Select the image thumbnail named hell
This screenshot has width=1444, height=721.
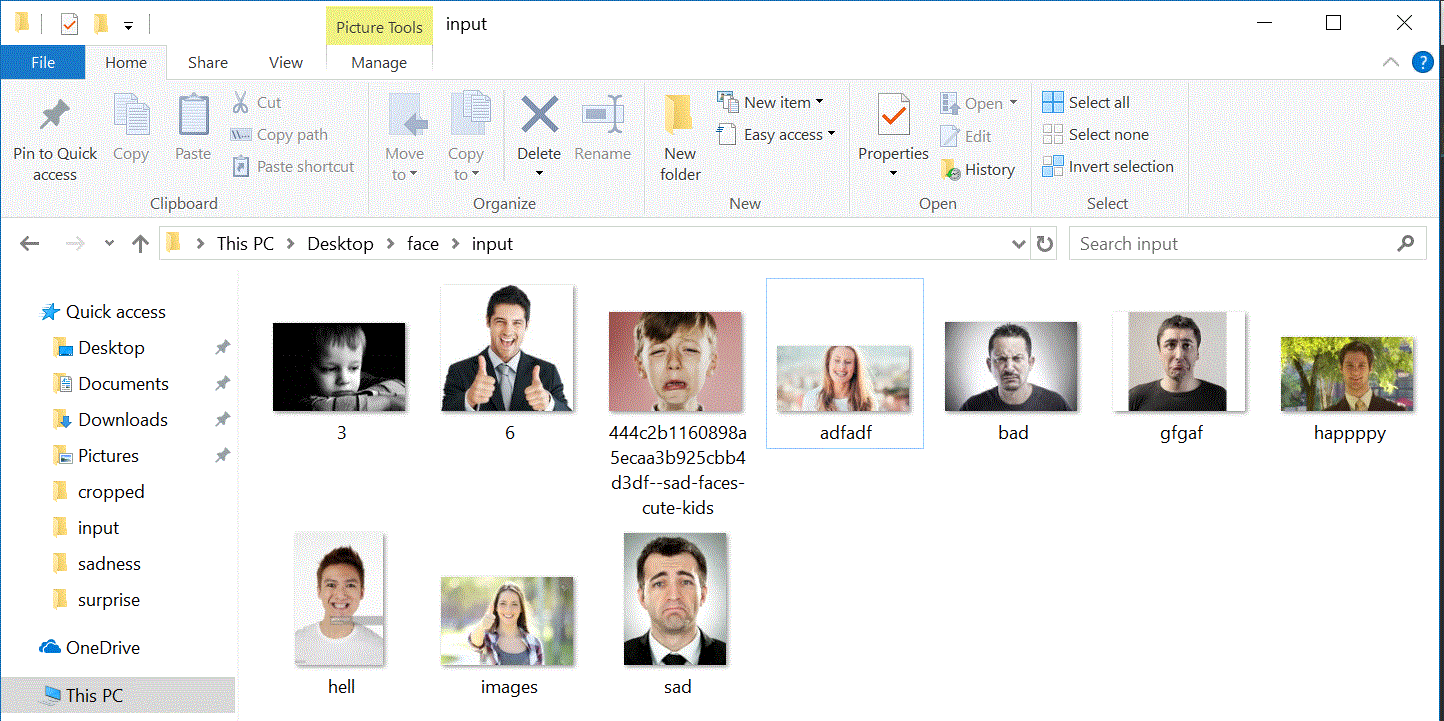[340, 599]
